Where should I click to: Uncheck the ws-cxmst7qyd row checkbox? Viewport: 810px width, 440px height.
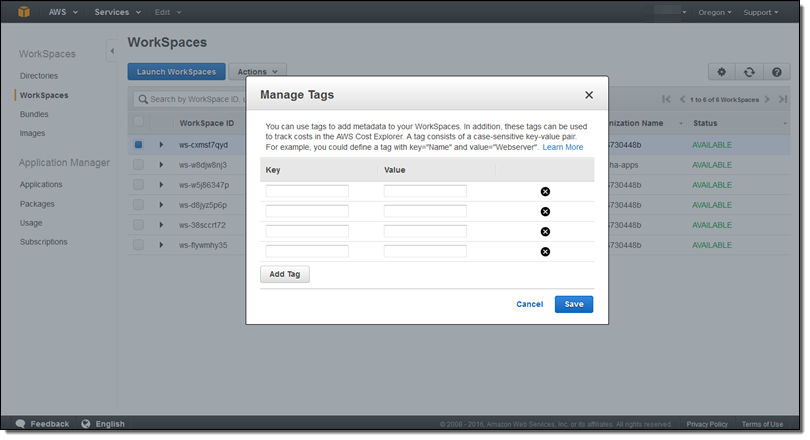138,145
